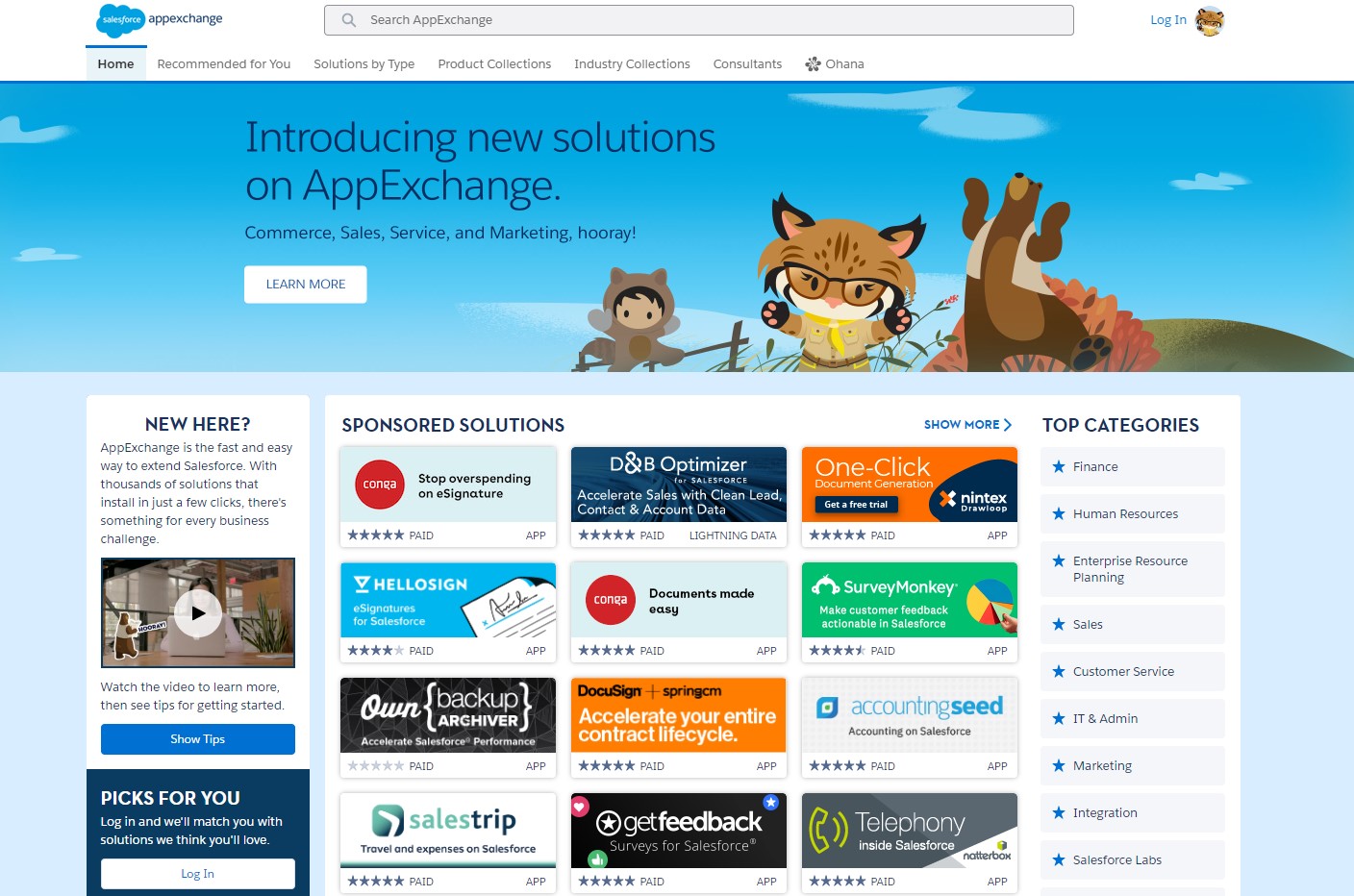Click the star icon beside IT & Admin
Screen dimensions: 1354x896
(1059, 718)
